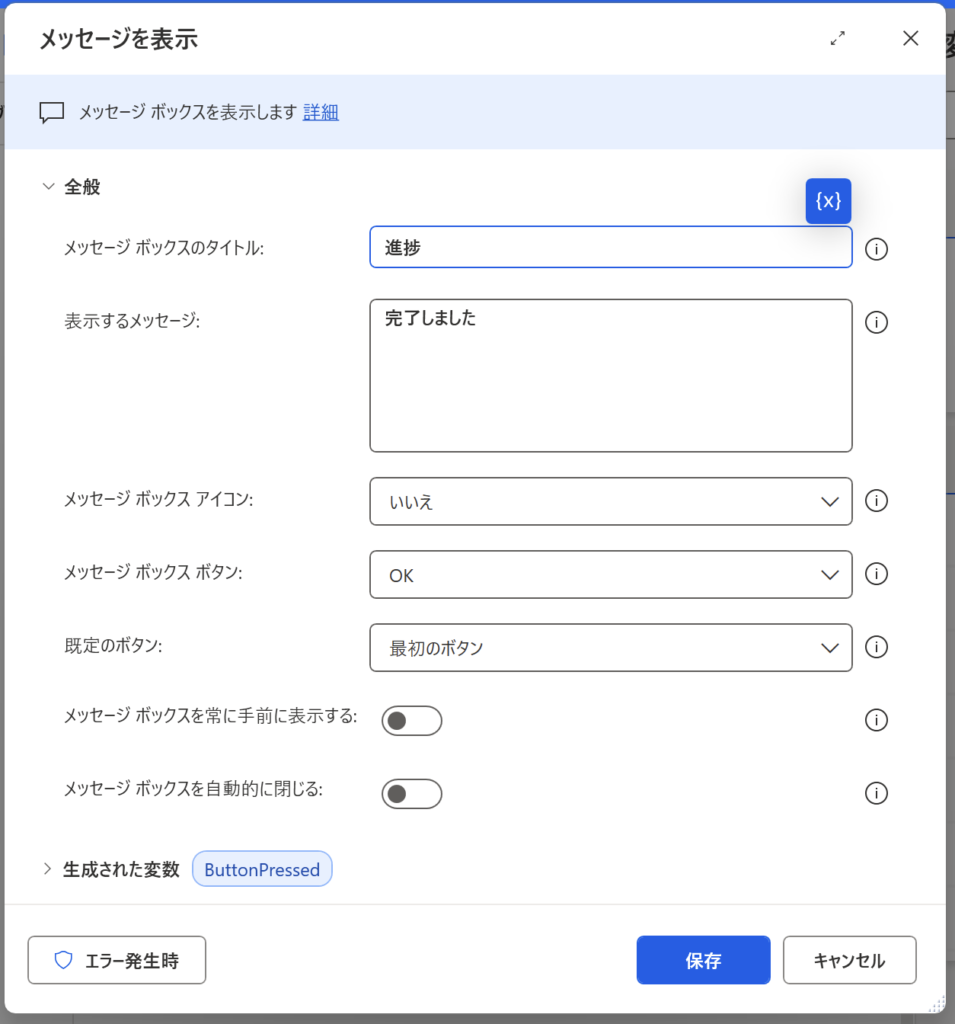Click info icon beside message box title field
Image resolution: width=955 pixels, height=1024 pixels.
[x=876, y=249]
